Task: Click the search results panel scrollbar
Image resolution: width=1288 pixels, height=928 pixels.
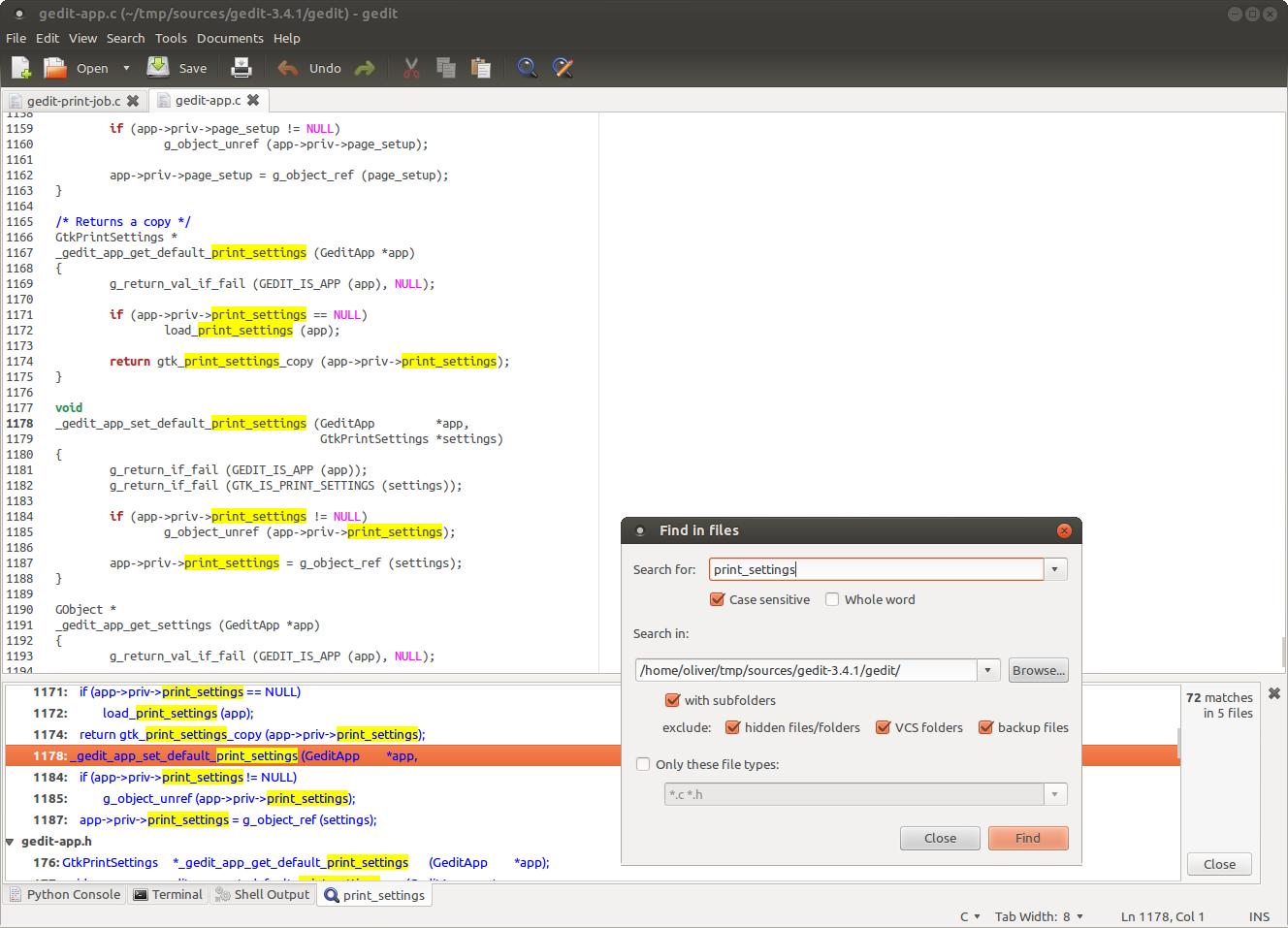Action: tap(1179, 743)
